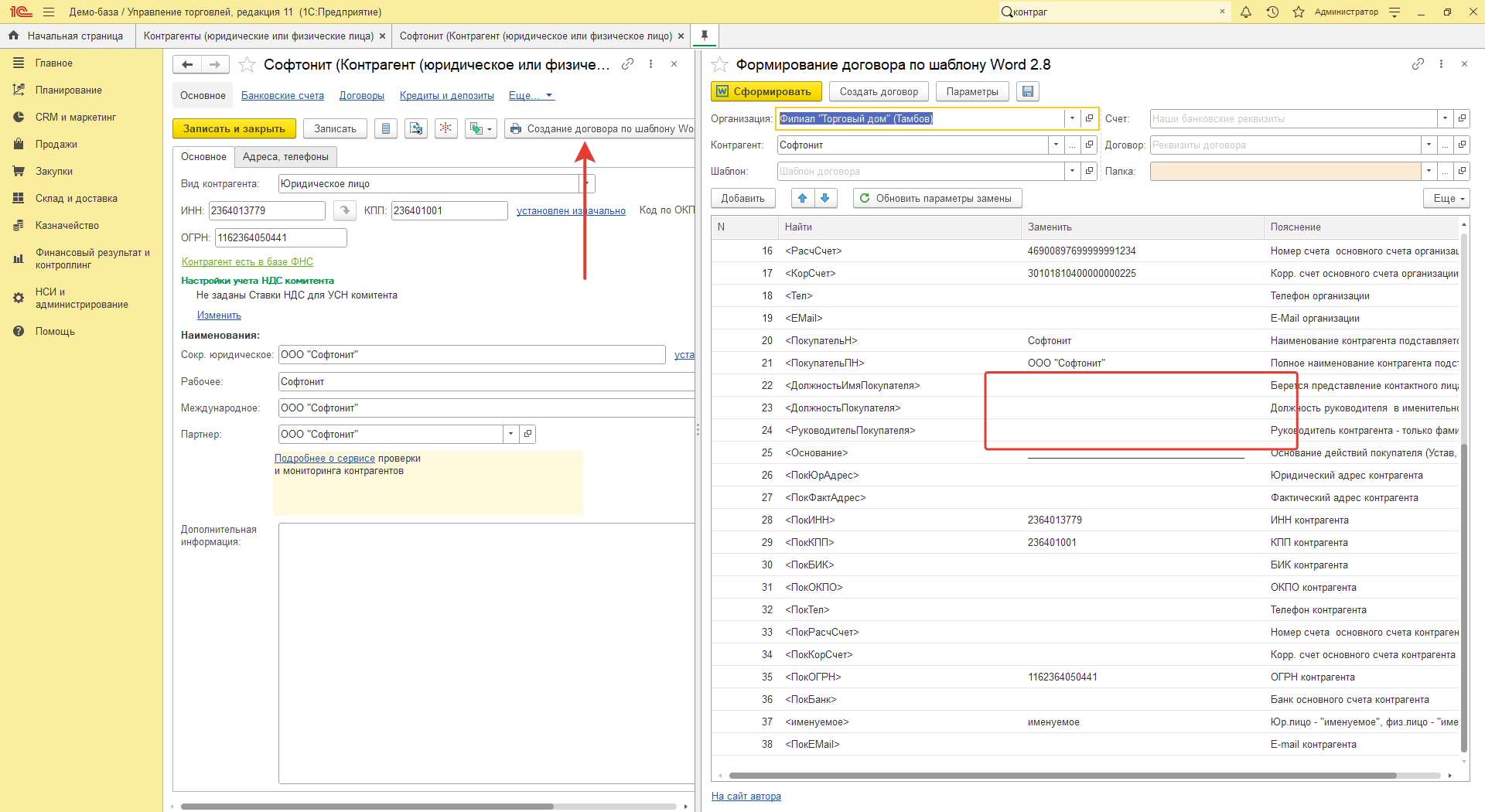Expand the Организация dropdown list
Viewport: 1485px width, 812px height.
1072,118
